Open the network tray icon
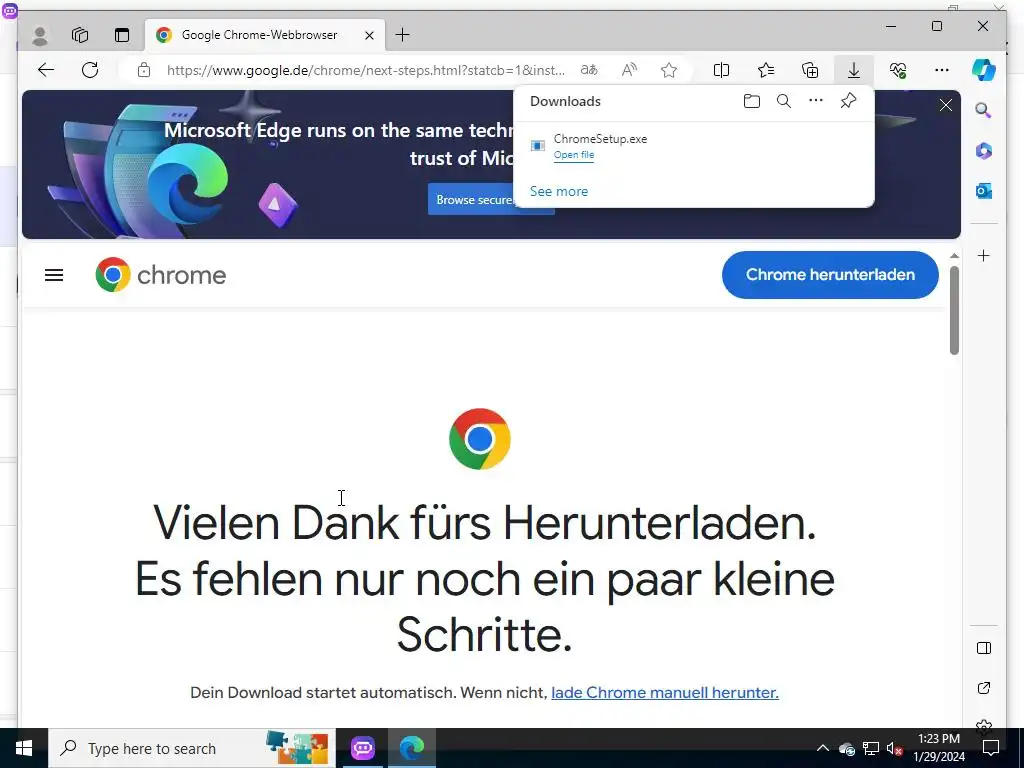Screen dimensions: 1024x768 pyautogui.click(x=870, y=748)
